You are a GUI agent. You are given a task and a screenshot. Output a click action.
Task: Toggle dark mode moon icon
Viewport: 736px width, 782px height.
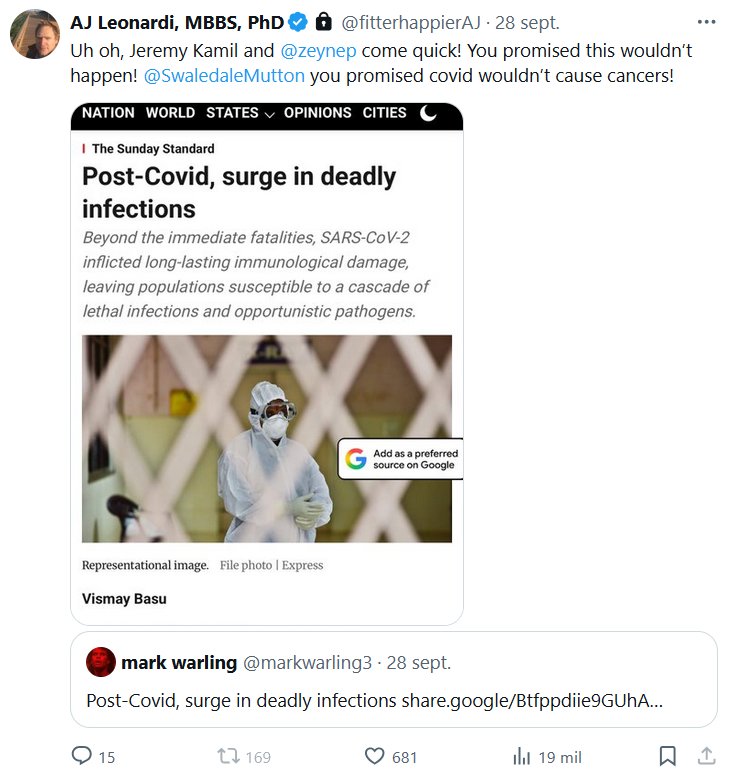tap(428, 113)
